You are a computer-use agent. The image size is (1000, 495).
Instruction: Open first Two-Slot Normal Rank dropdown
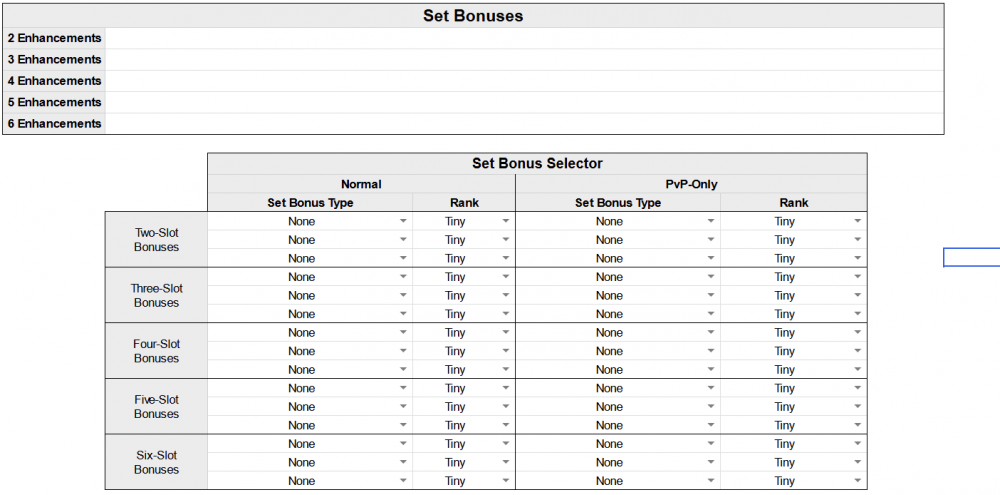click(506, 221)
